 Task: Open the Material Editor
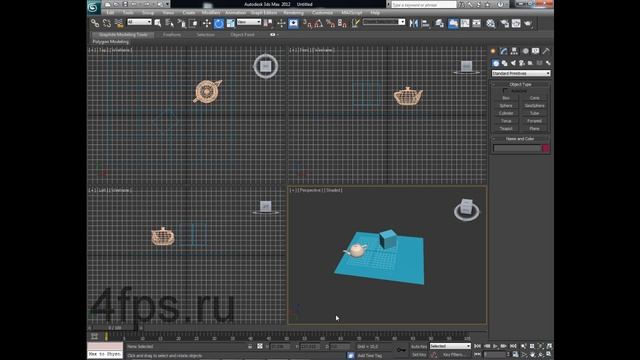click(x=491, y=23)
